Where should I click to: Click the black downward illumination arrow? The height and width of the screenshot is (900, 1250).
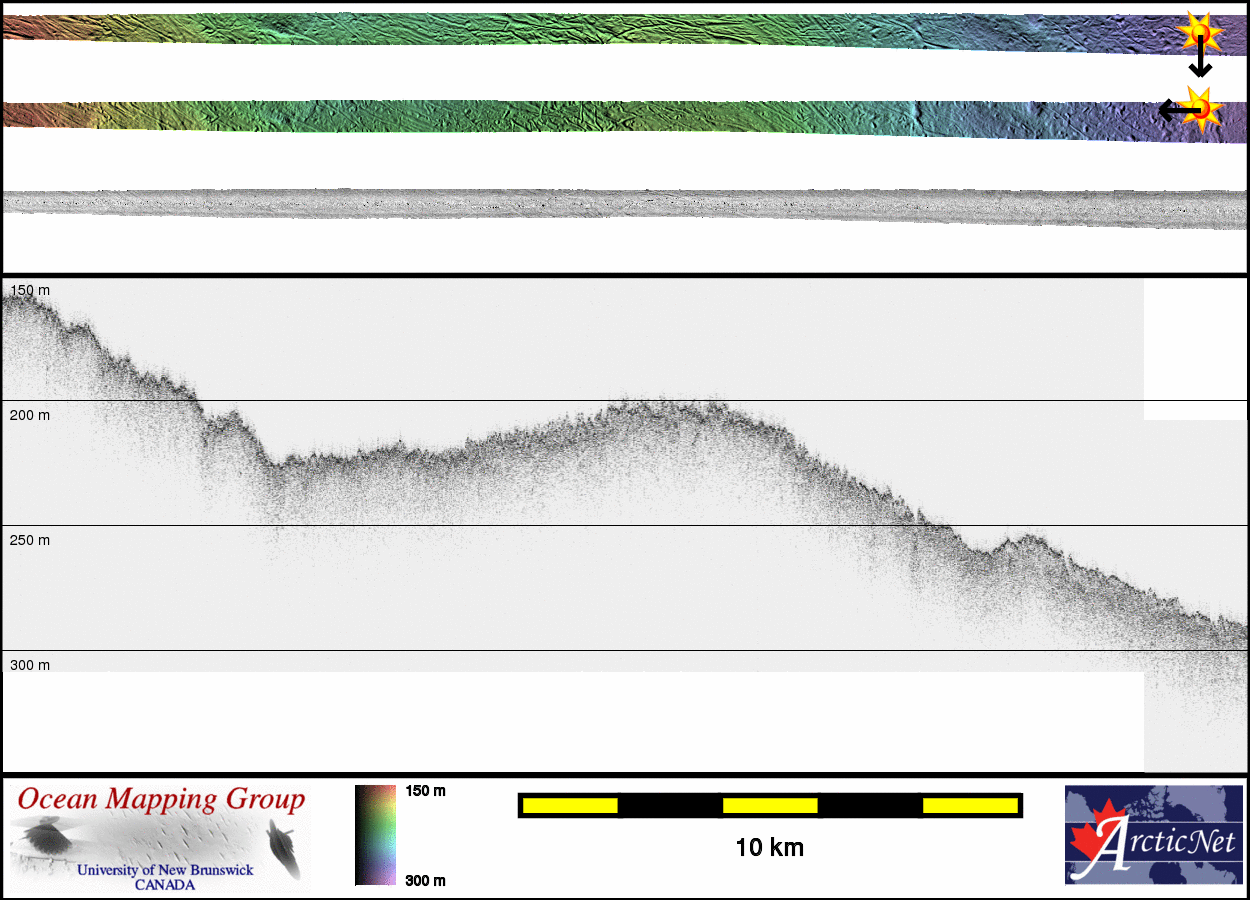(1200, 64)
